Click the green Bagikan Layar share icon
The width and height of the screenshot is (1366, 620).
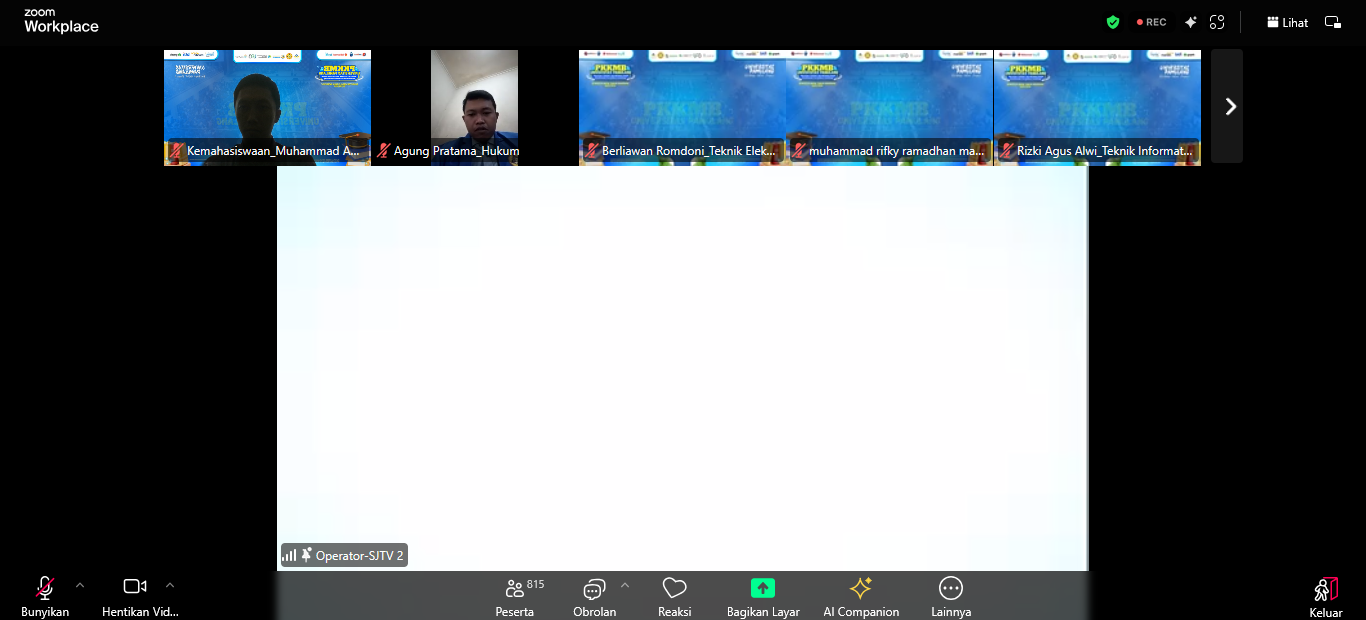click(763, 588)
